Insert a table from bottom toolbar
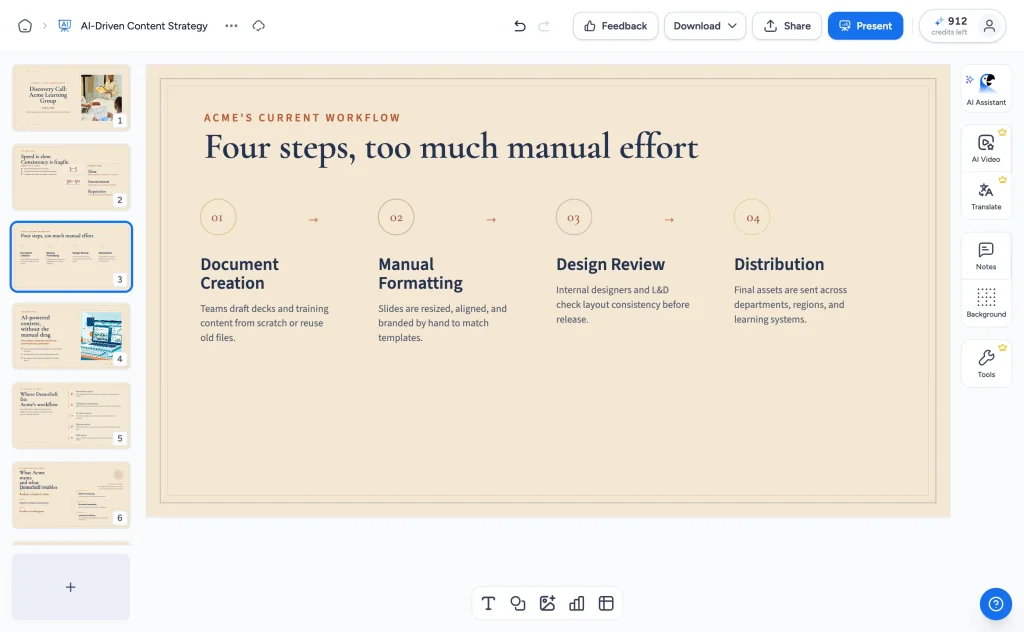1024x632 pixels. tap(606, 603)
